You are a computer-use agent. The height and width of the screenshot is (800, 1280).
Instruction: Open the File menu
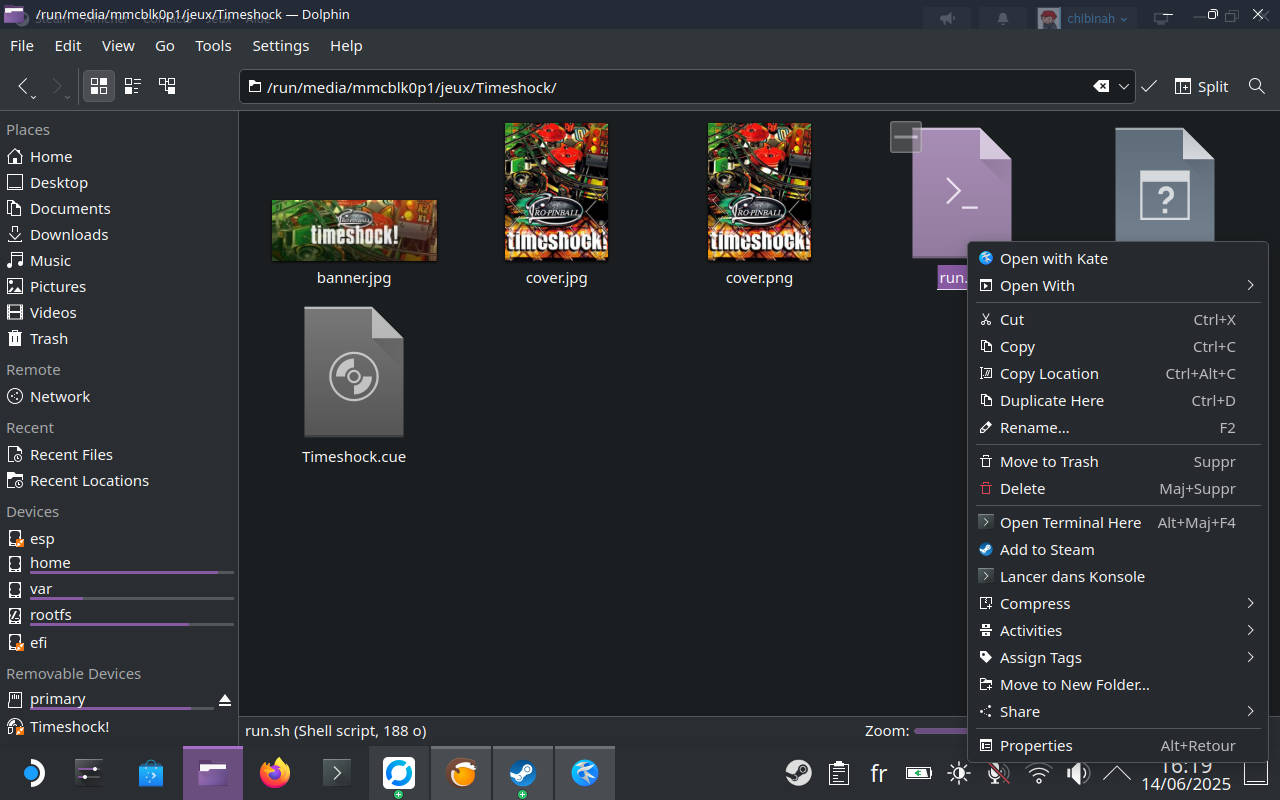point(21,46)
